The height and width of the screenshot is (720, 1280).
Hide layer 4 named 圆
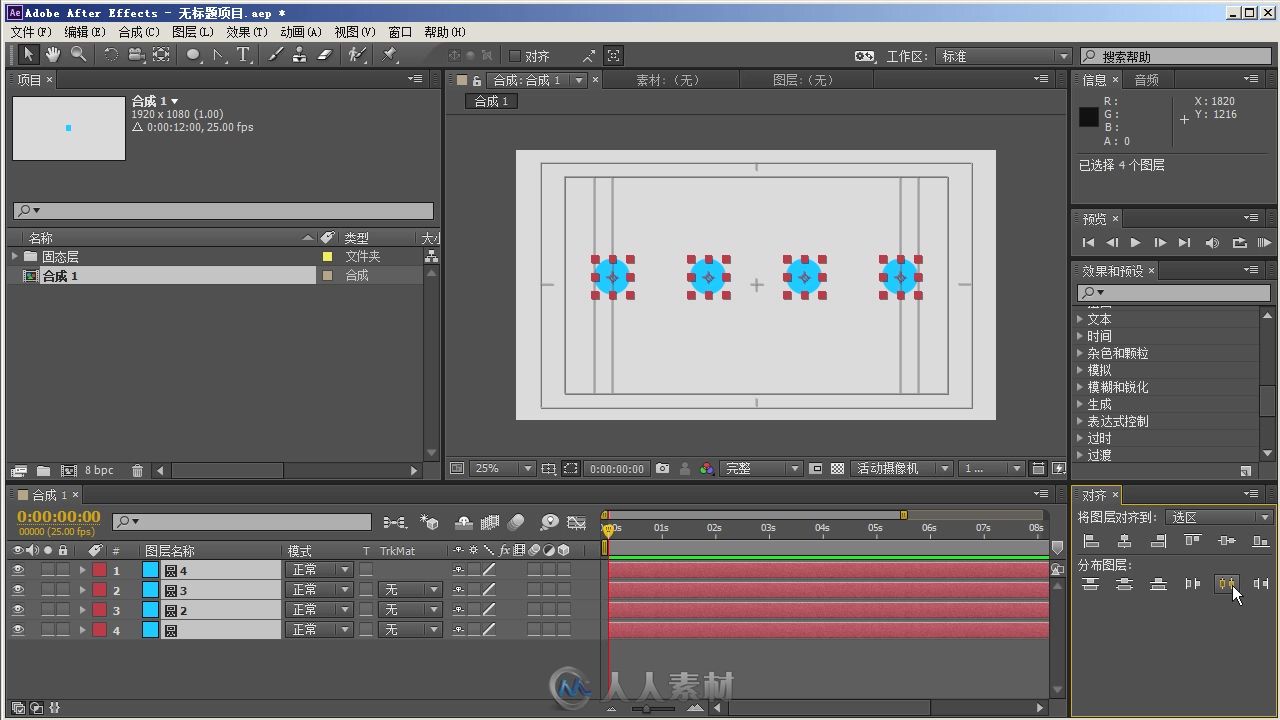[x=17, y=630]
